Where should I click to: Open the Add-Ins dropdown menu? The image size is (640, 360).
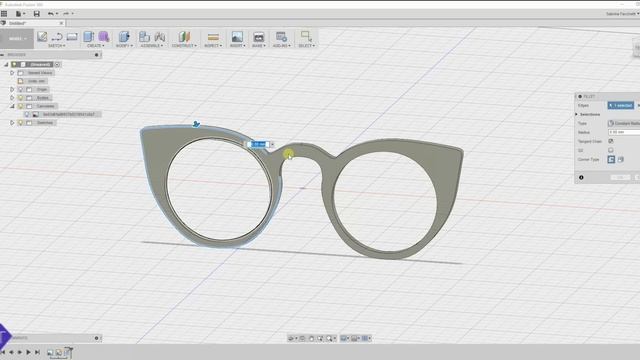[x=281, y=46]
